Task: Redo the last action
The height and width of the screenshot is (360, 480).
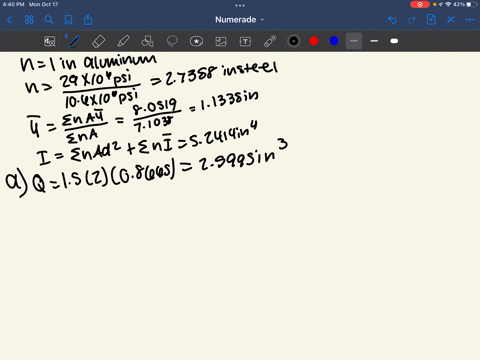Action: pyautogui.click(x=412, y=20)
